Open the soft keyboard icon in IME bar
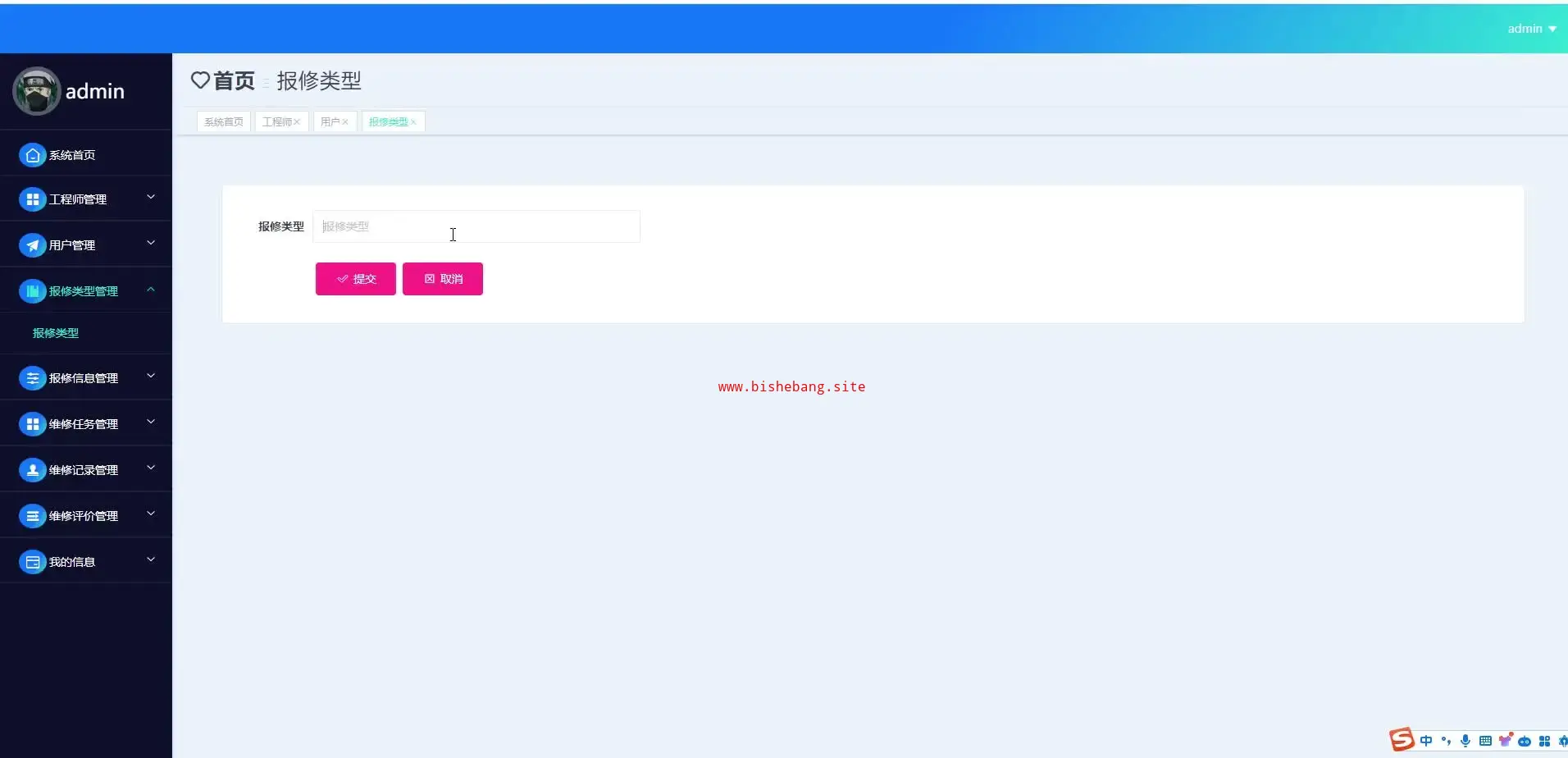The image size is (1568, 758). [x=1485, y=741]
